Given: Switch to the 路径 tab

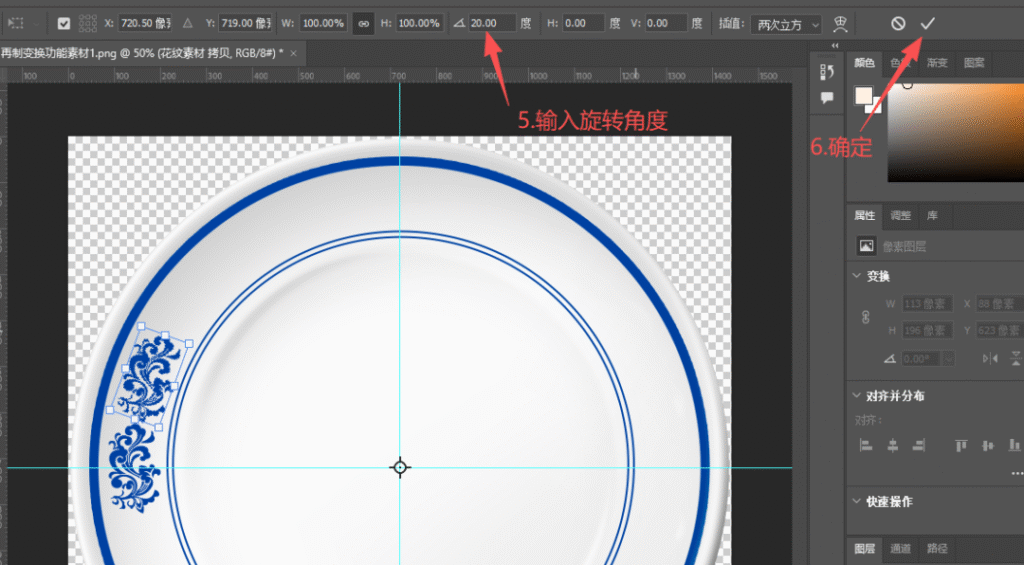Looking at the screenshot, I should coord(937,549).
